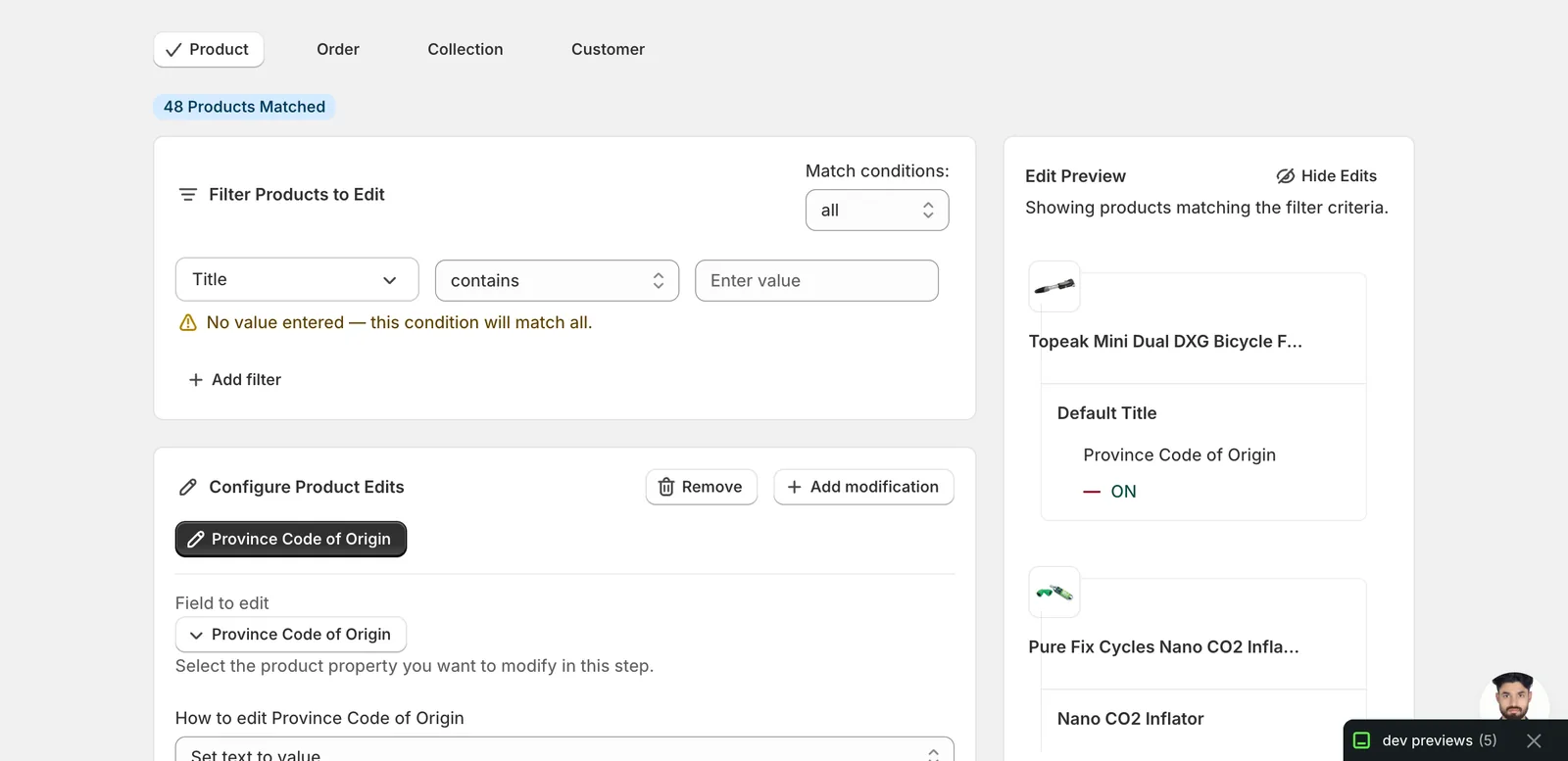The width and height of the screenshot is (1568, 761).
Task: Click the Default Title variant label
Action: pos(1107,413)
